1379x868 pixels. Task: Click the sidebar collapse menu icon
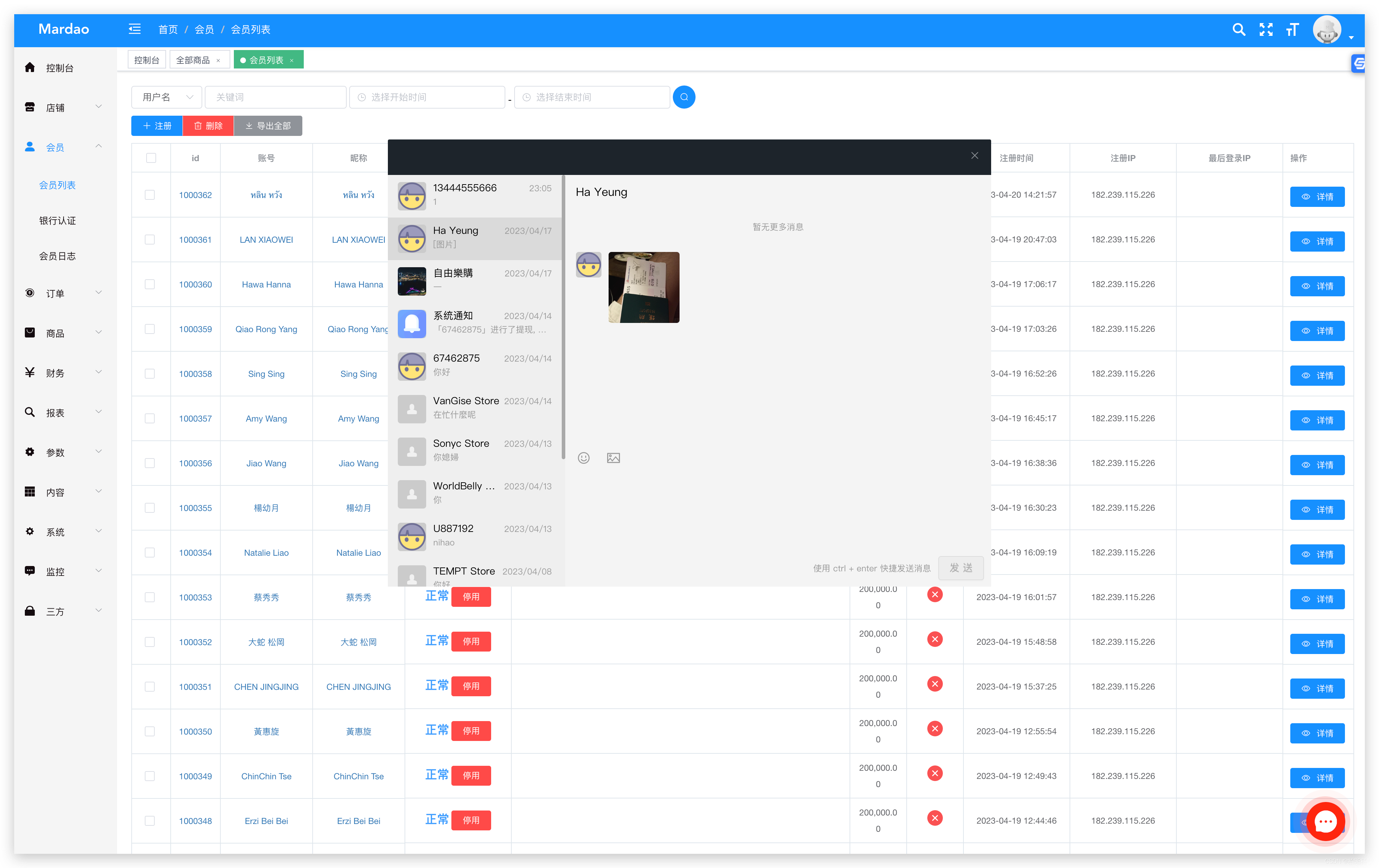(134, 29)
